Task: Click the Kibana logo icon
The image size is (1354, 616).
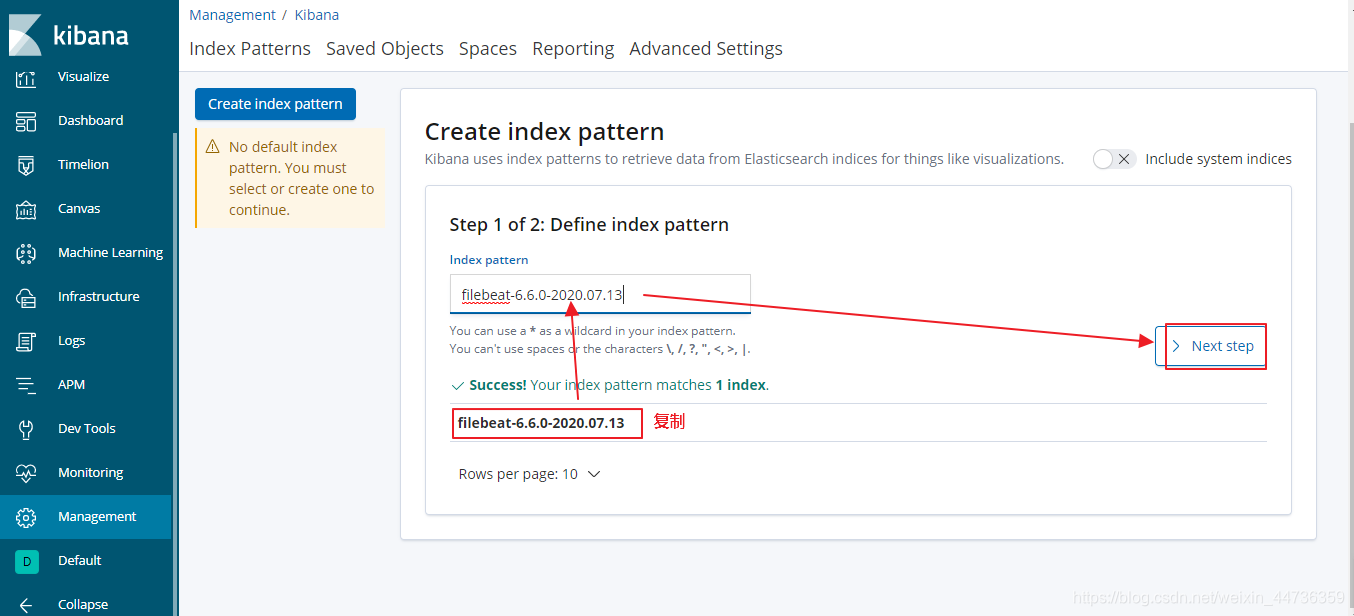Action: 26,35
